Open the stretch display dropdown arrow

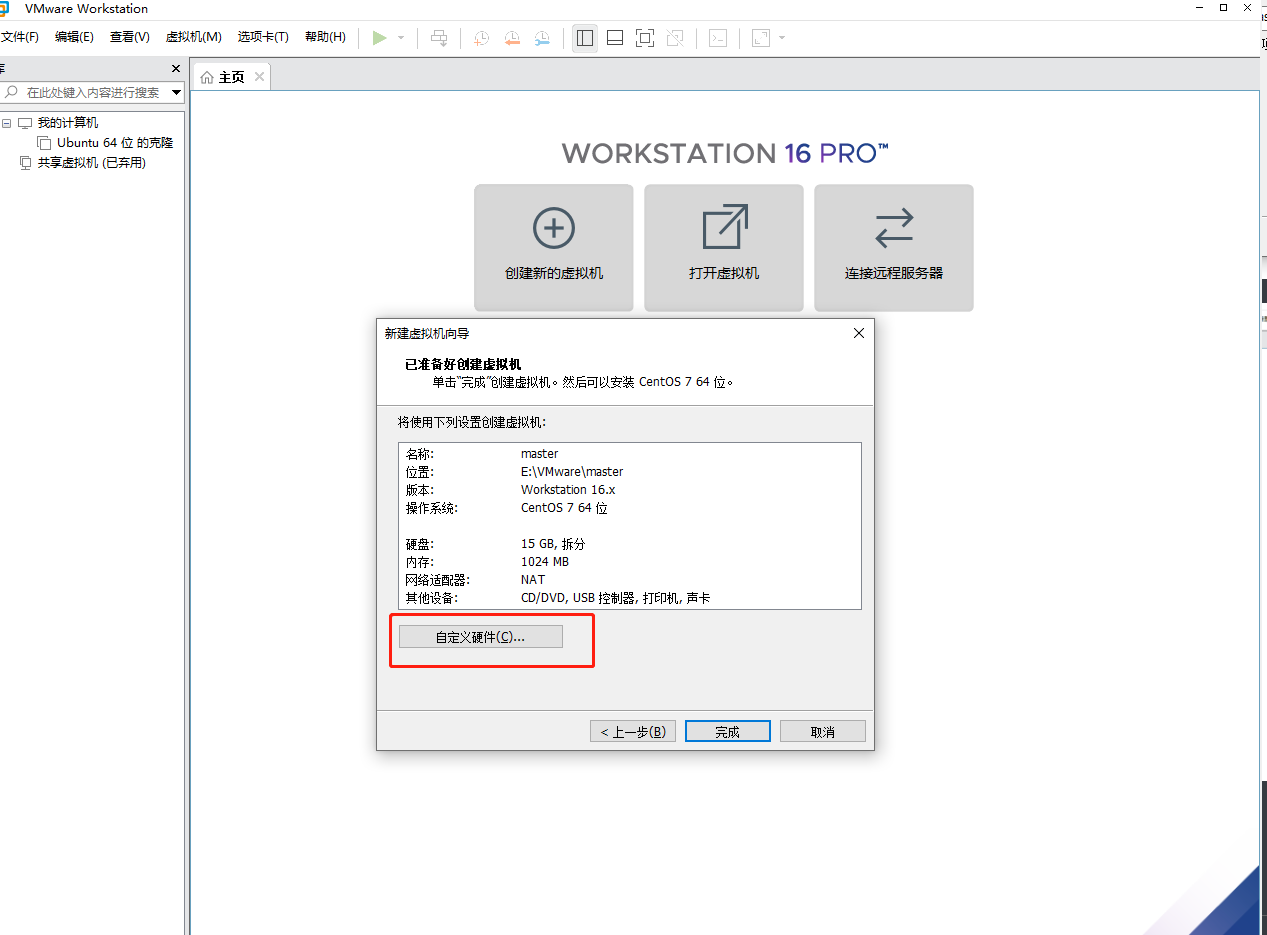coord(782,38)
